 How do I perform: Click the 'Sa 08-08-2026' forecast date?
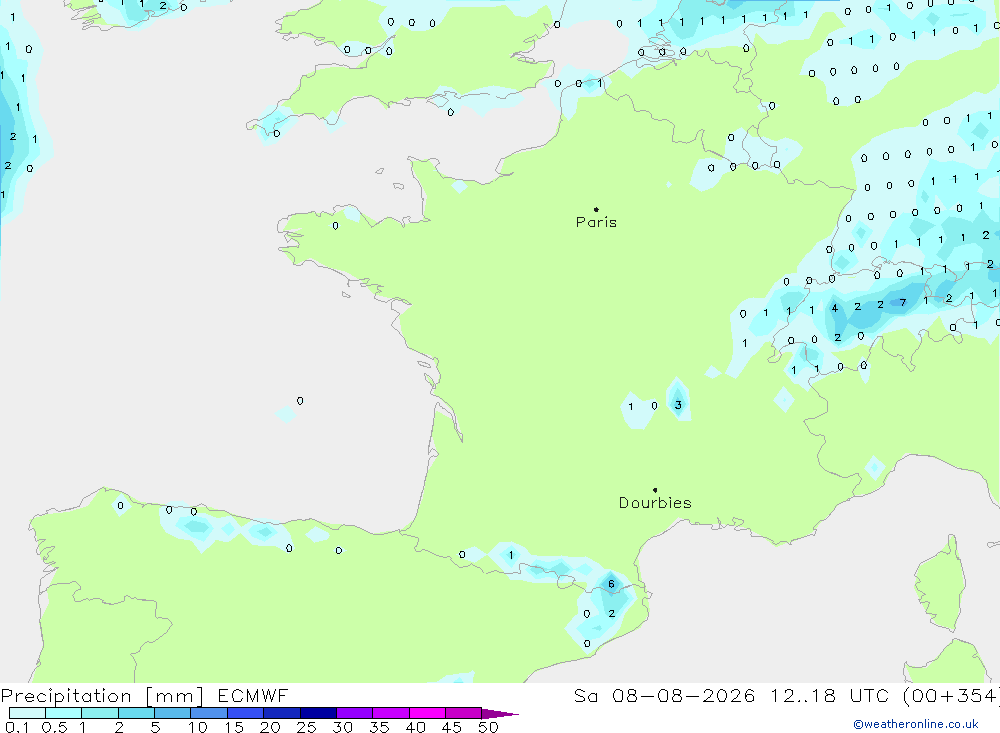(x=665, y=695)
